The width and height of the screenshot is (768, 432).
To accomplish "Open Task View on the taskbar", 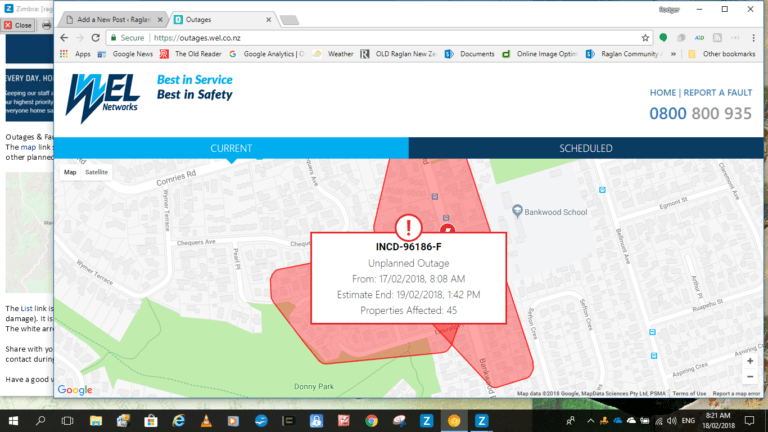I will (x=67, y=421).
